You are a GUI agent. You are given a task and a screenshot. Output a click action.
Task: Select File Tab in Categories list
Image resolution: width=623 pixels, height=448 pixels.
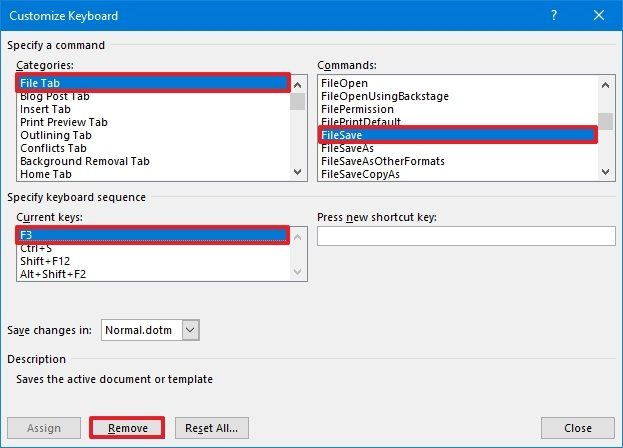click(x=153, y=83)
